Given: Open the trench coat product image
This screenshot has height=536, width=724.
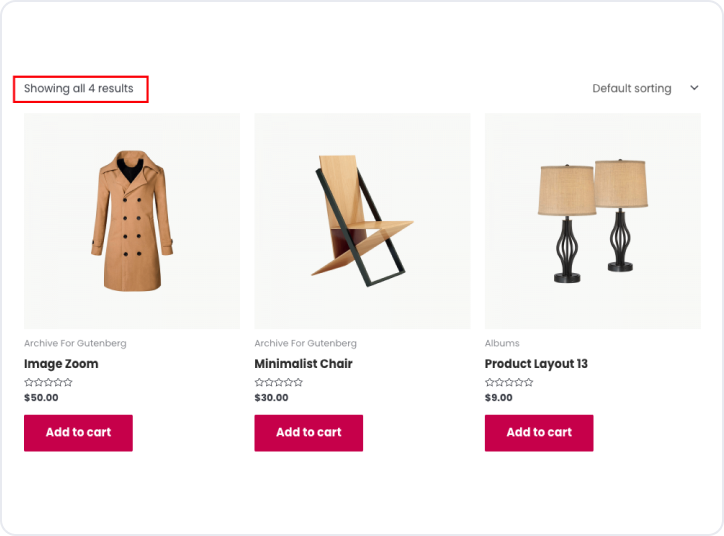Looking at the screenshot, I should [x=132, y=220].
